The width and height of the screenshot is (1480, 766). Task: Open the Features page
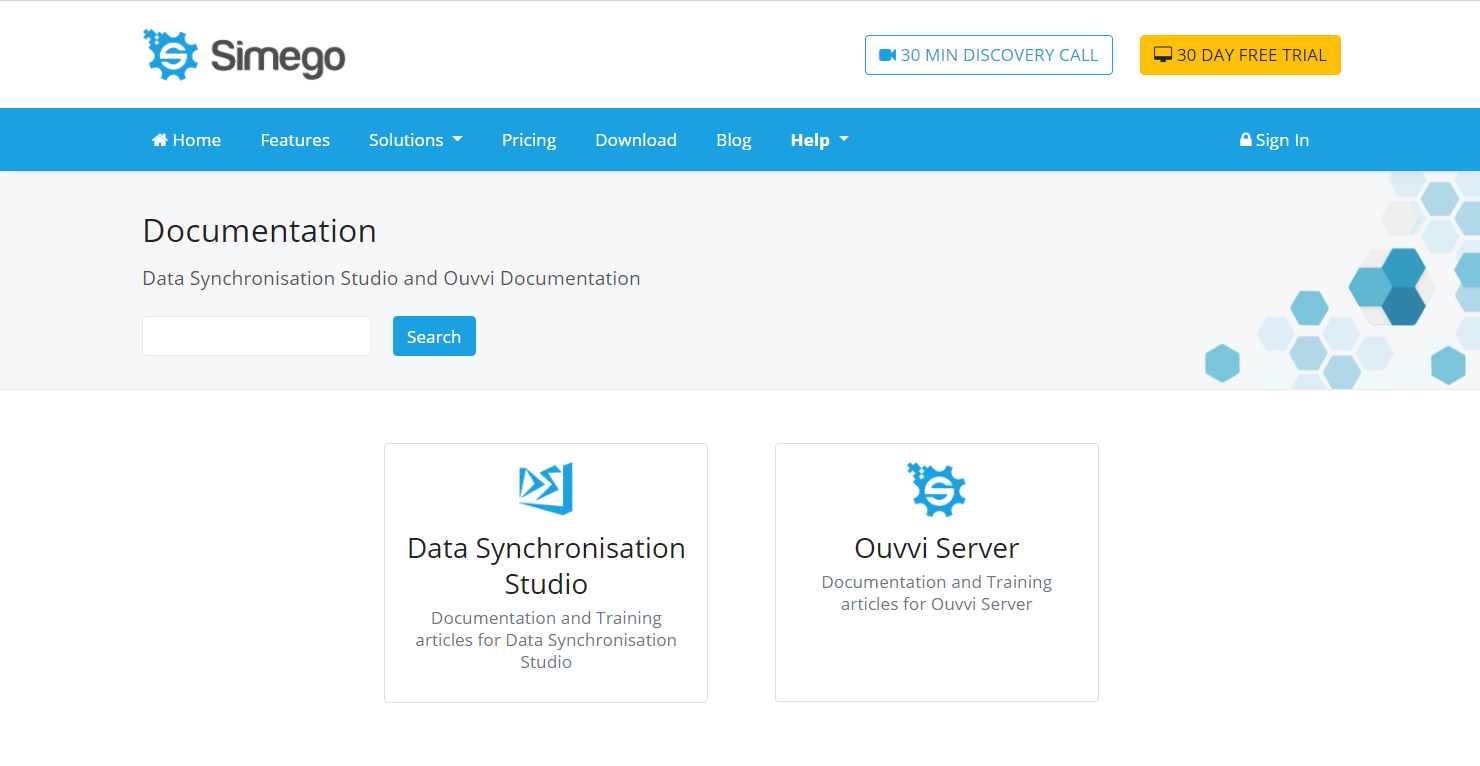(295, 140)
